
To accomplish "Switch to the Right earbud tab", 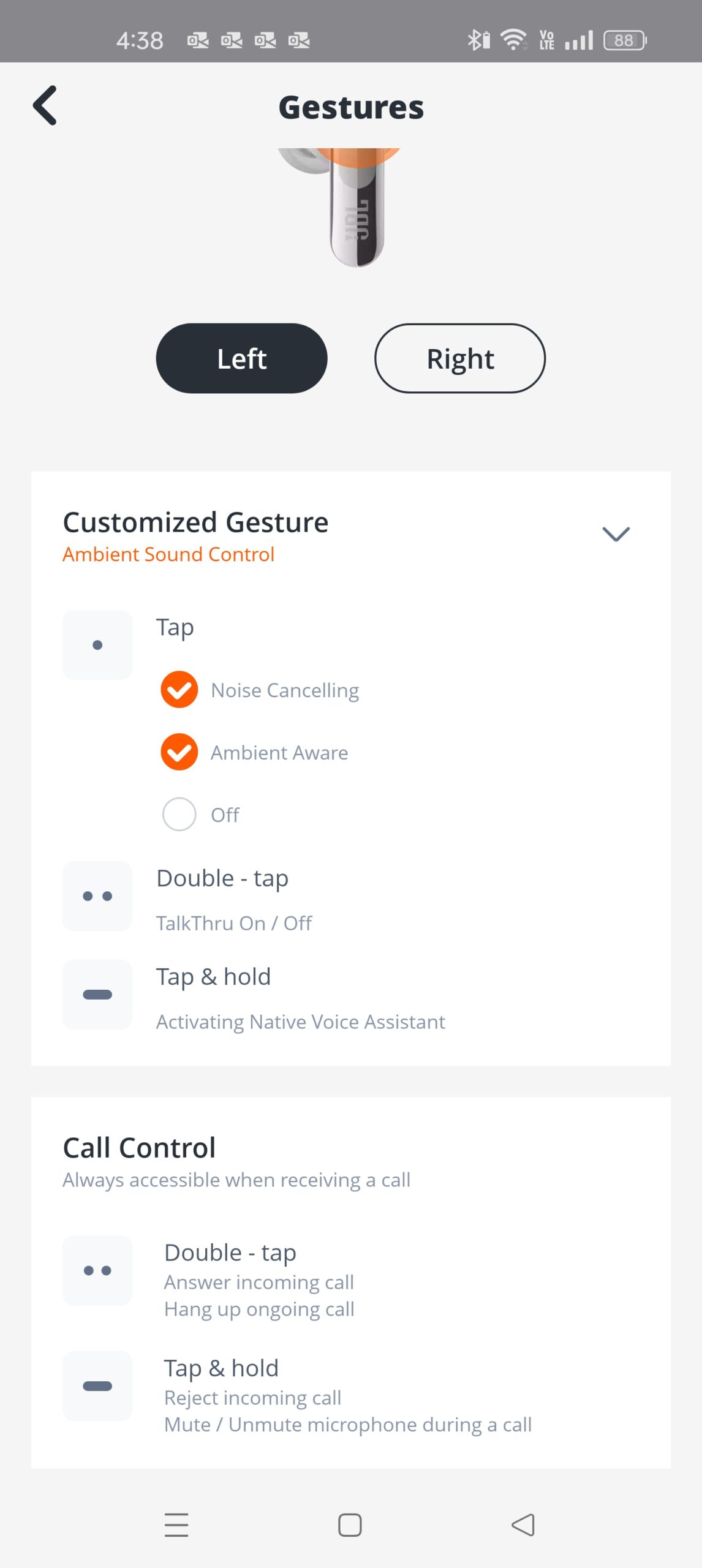I will (460, 358).
